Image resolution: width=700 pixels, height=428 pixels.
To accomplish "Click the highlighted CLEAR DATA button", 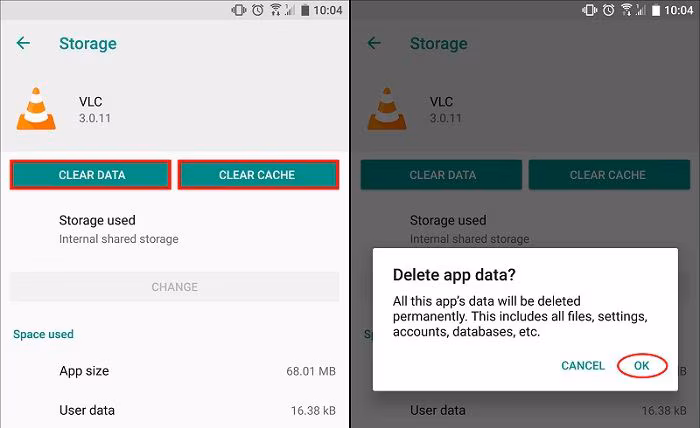I will pos(91,175).
